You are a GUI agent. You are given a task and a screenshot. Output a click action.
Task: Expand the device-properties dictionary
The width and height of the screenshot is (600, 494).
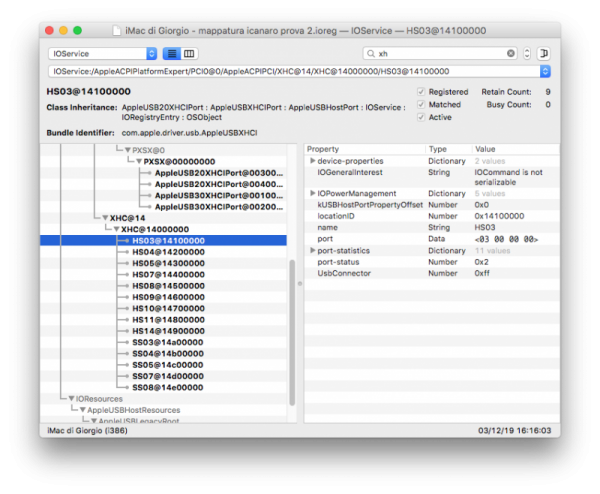click(x=313, y=161)
